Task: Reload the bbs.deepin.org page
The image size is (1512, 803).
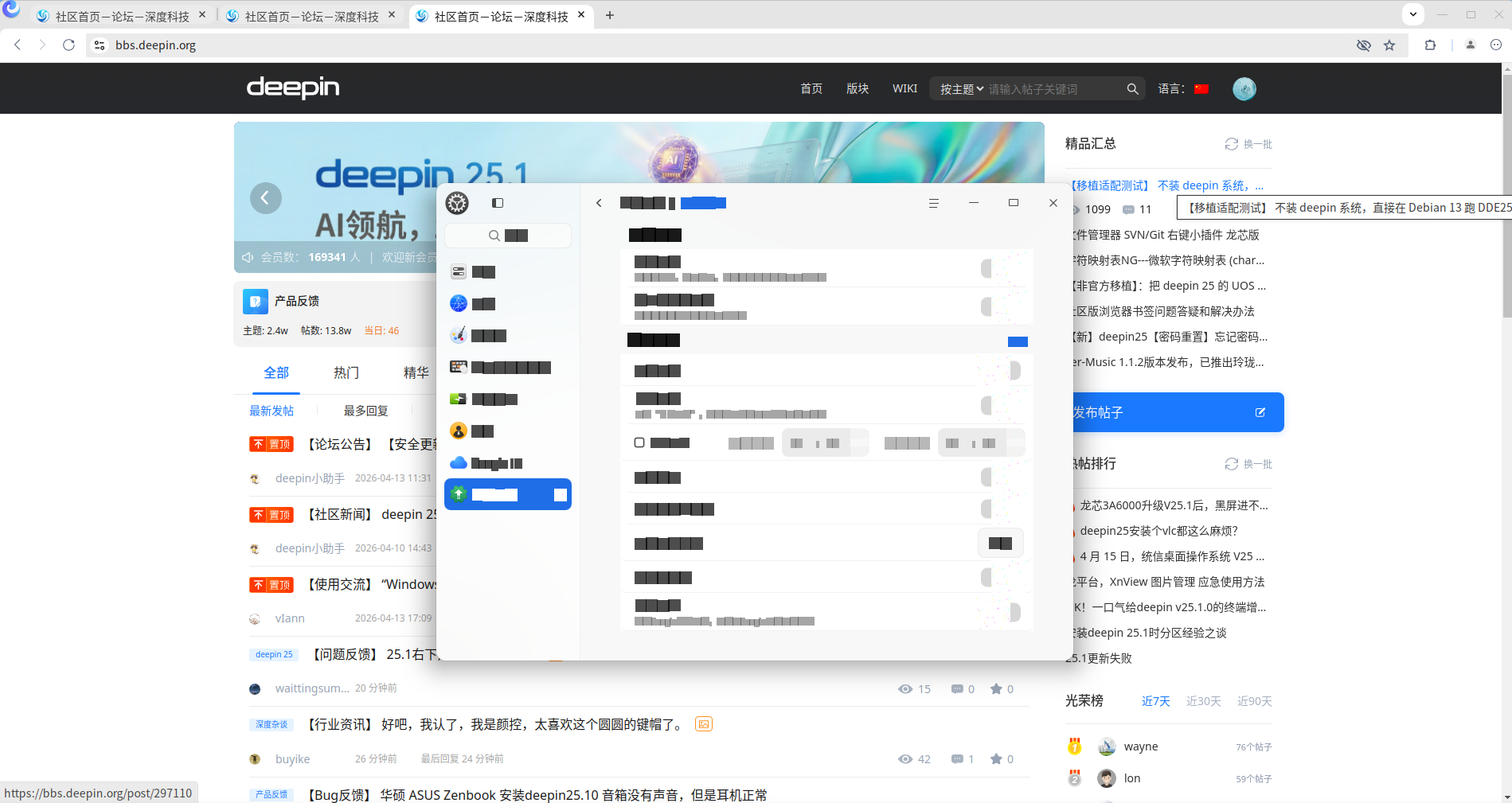Action: tap(69, 45)
